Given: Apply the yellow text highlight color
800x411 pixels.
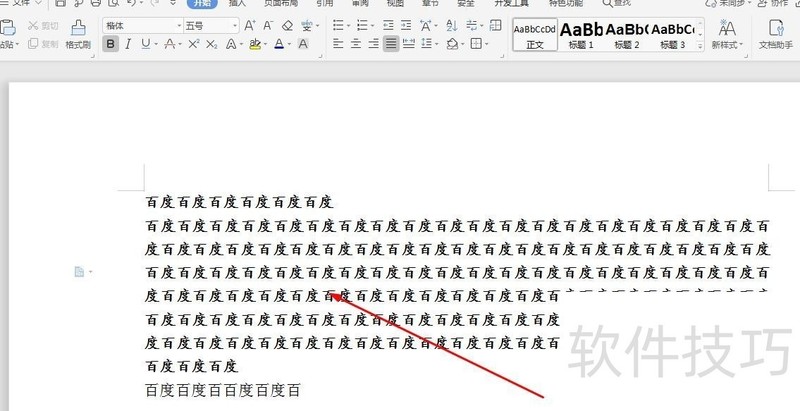Looking at the screenshot, I should (255, 44).
